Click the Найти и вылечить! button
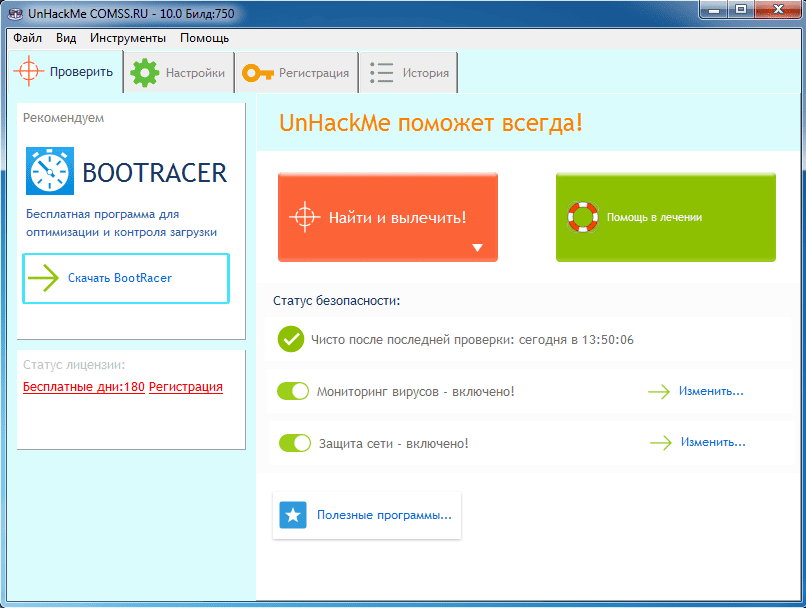Image resolution: width=806 pixels, height=608 pixels. pyautogui.click(x=388, y=217)
